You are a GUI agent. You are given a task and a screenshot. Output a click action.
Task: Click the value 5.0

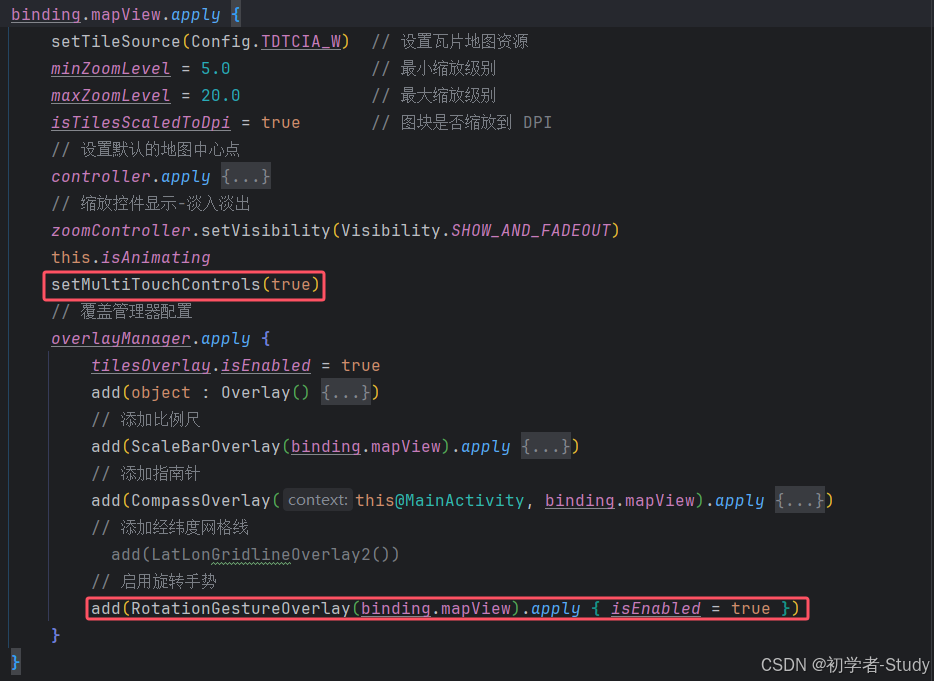coord(216,69)
